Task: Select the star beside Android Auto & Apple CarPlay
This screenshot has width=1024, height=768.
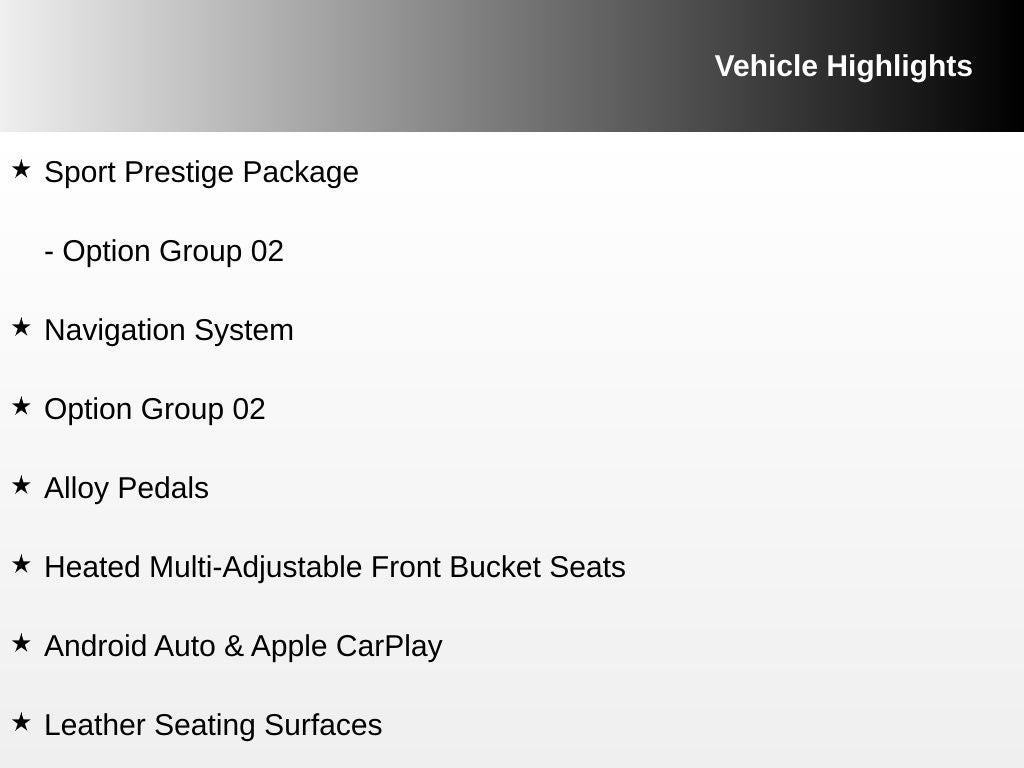Action: pos(21,643)
